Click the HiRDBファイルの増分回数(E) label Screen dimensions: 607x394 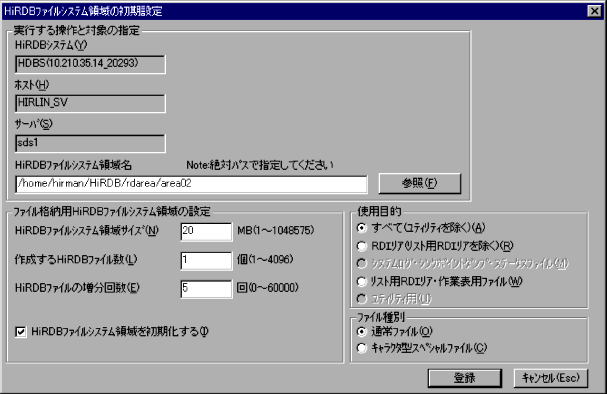(77, 288)
